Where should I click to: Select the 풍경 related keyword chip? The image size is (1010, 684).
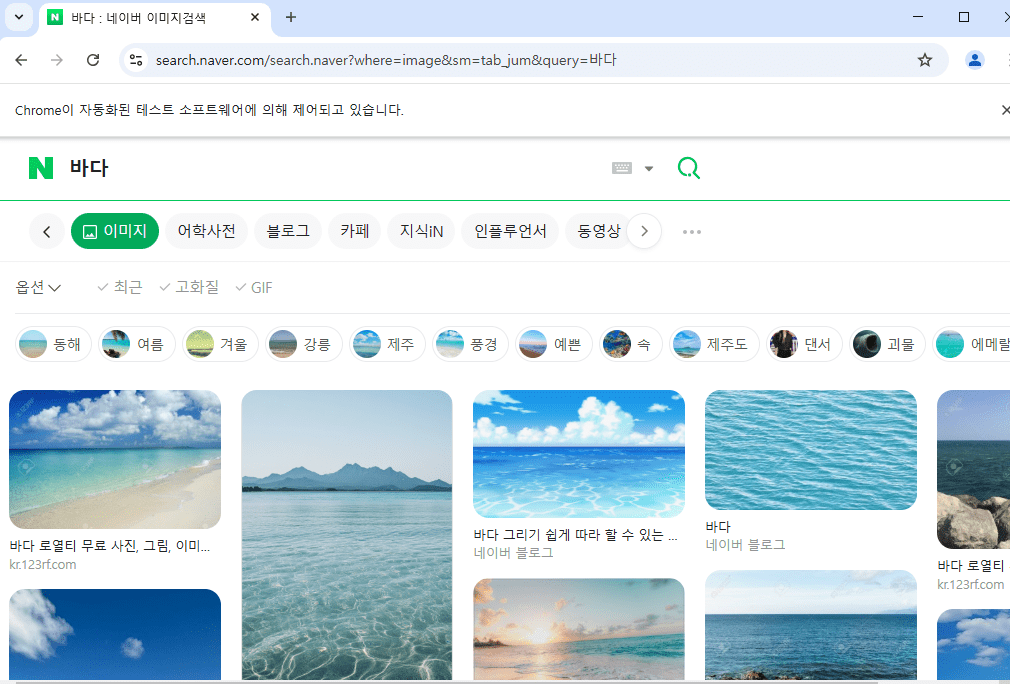point(470,345)
